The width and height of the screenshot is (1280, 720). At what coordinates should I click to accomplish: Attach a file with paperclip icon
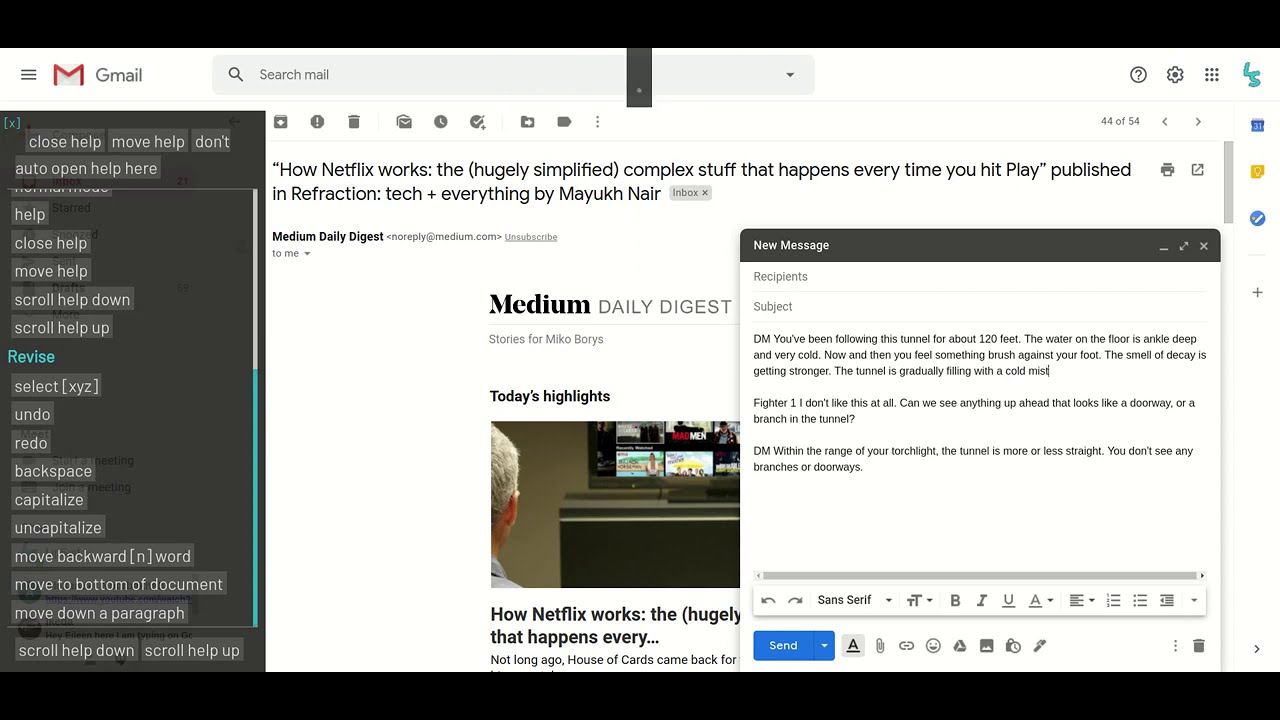point(880,646)
